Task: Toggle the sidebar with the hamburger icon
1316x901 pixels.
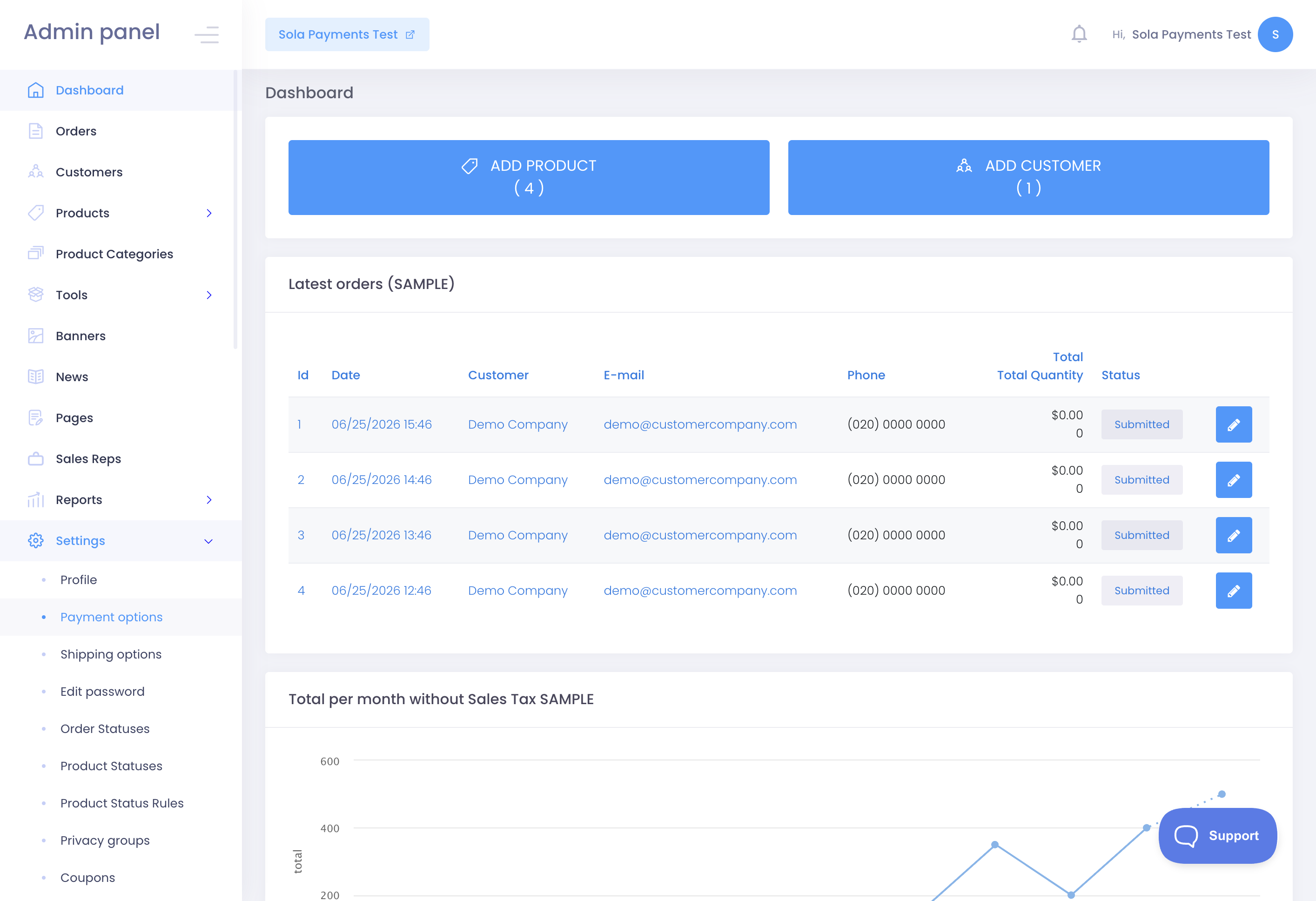Action: 207,34
